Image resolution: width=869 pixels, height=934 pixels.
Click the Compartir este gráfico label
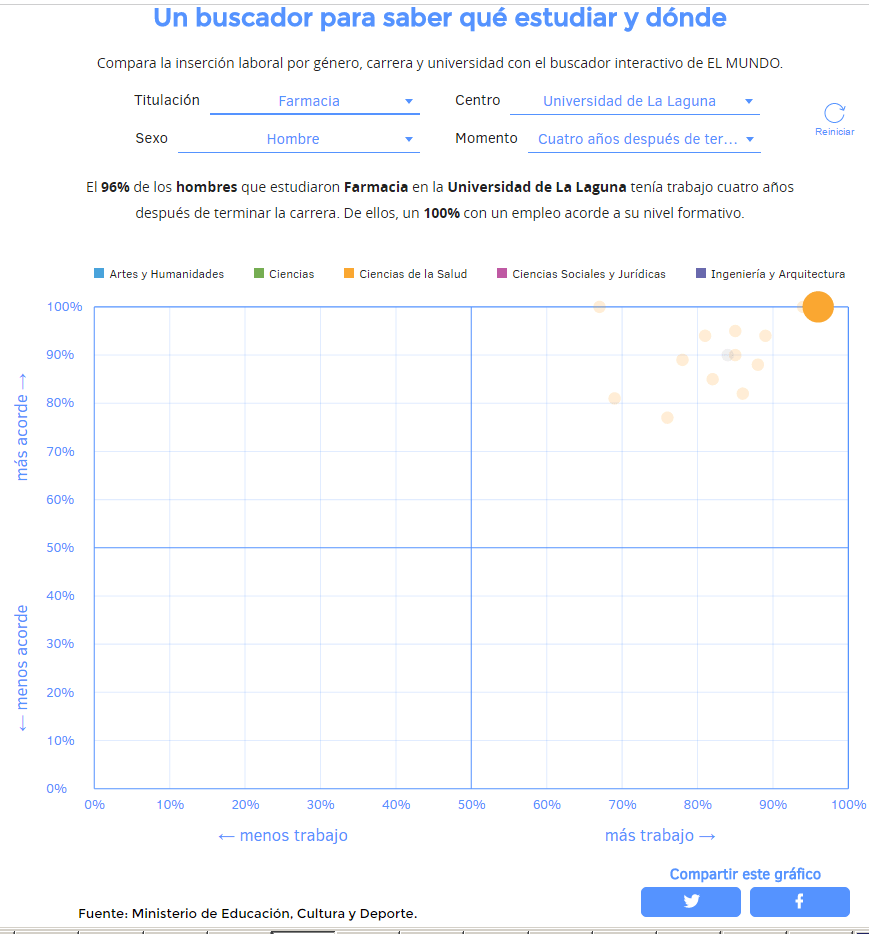click(x=745, y=874)
